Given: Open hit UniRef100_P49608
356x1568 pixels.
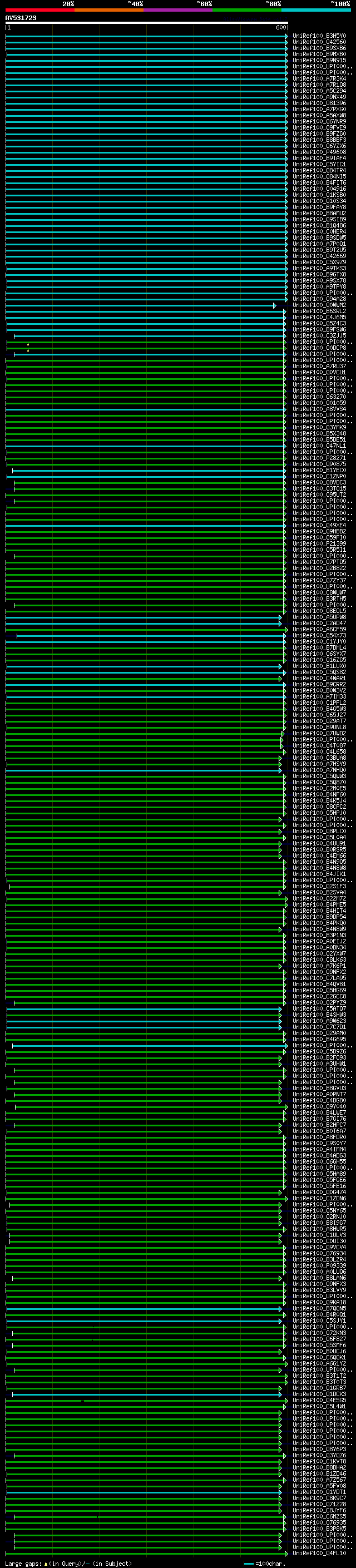Looking at the screenshot, I should 319,152.
